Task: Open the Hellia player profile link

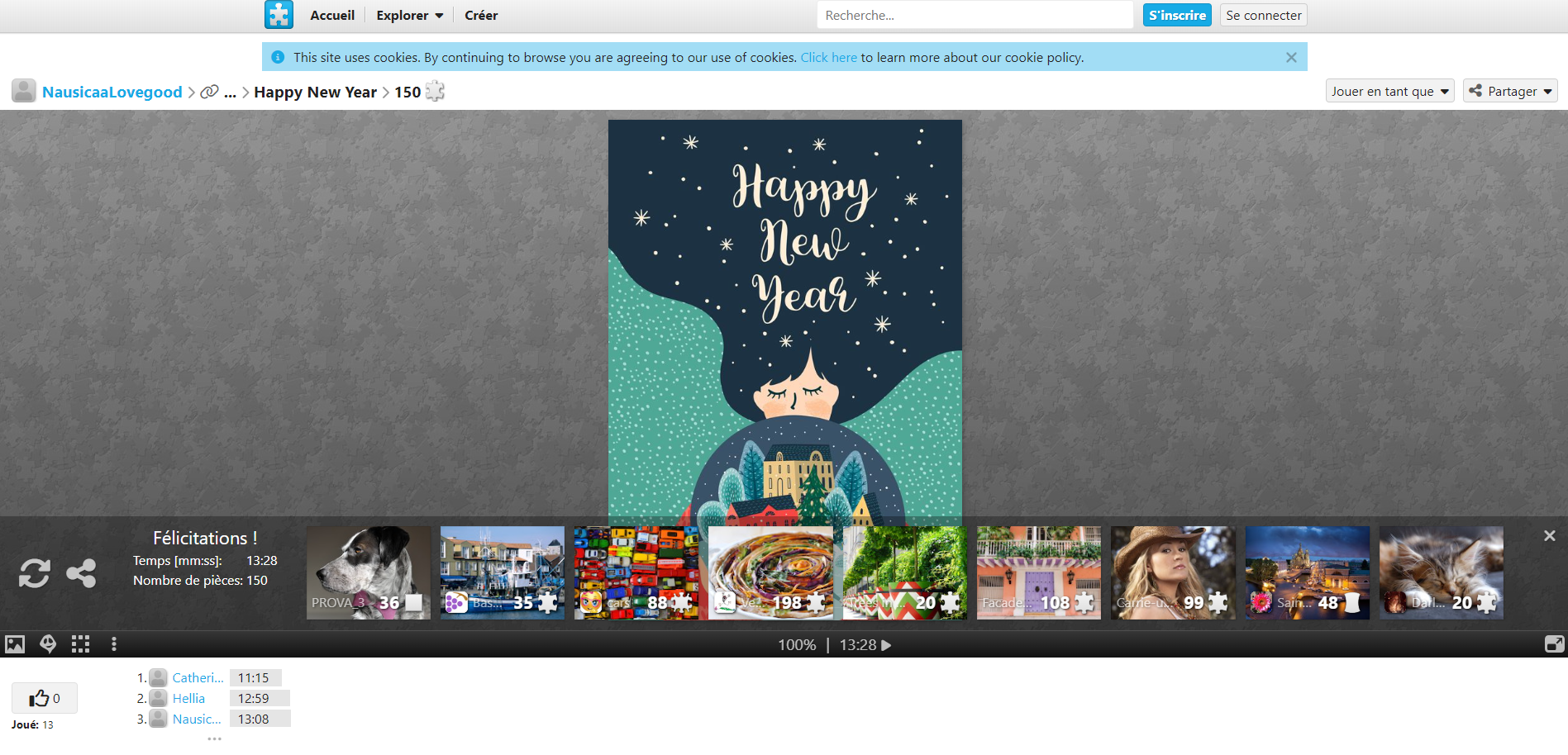Action: (x=188, y=698)
